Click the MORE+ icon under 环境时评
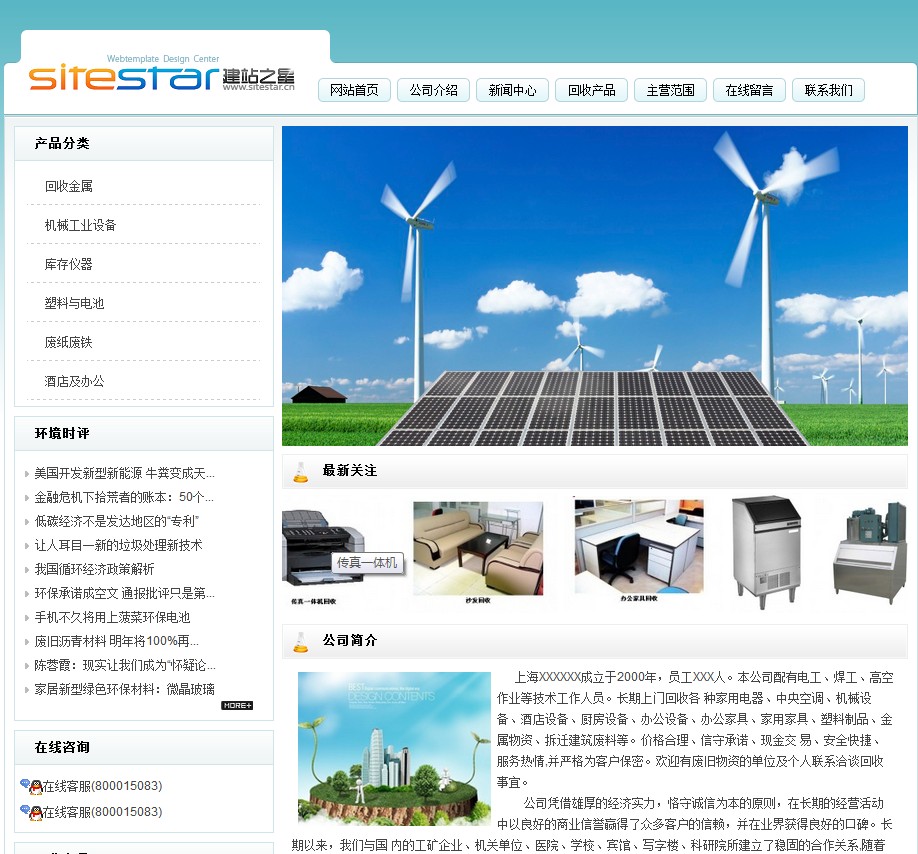 coord(237,705)
